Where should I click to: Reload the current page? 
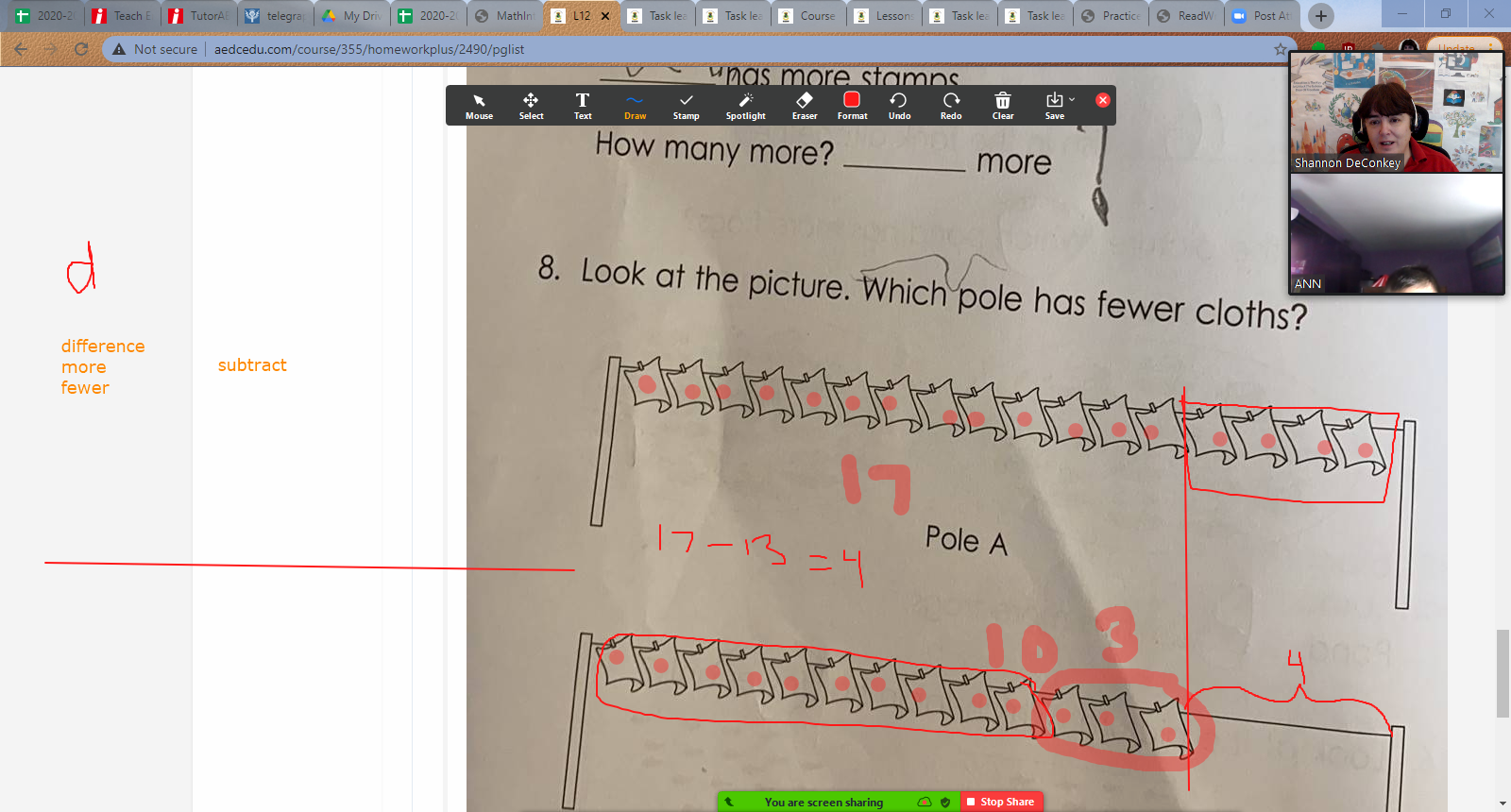pos(81,49)
